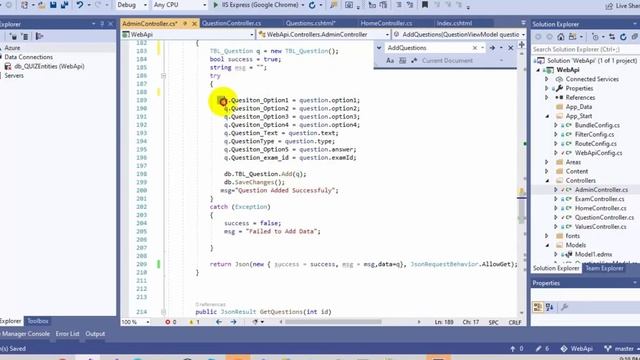
Task: Navigate backward arrow in editor bottom bar
Action: 219,322
